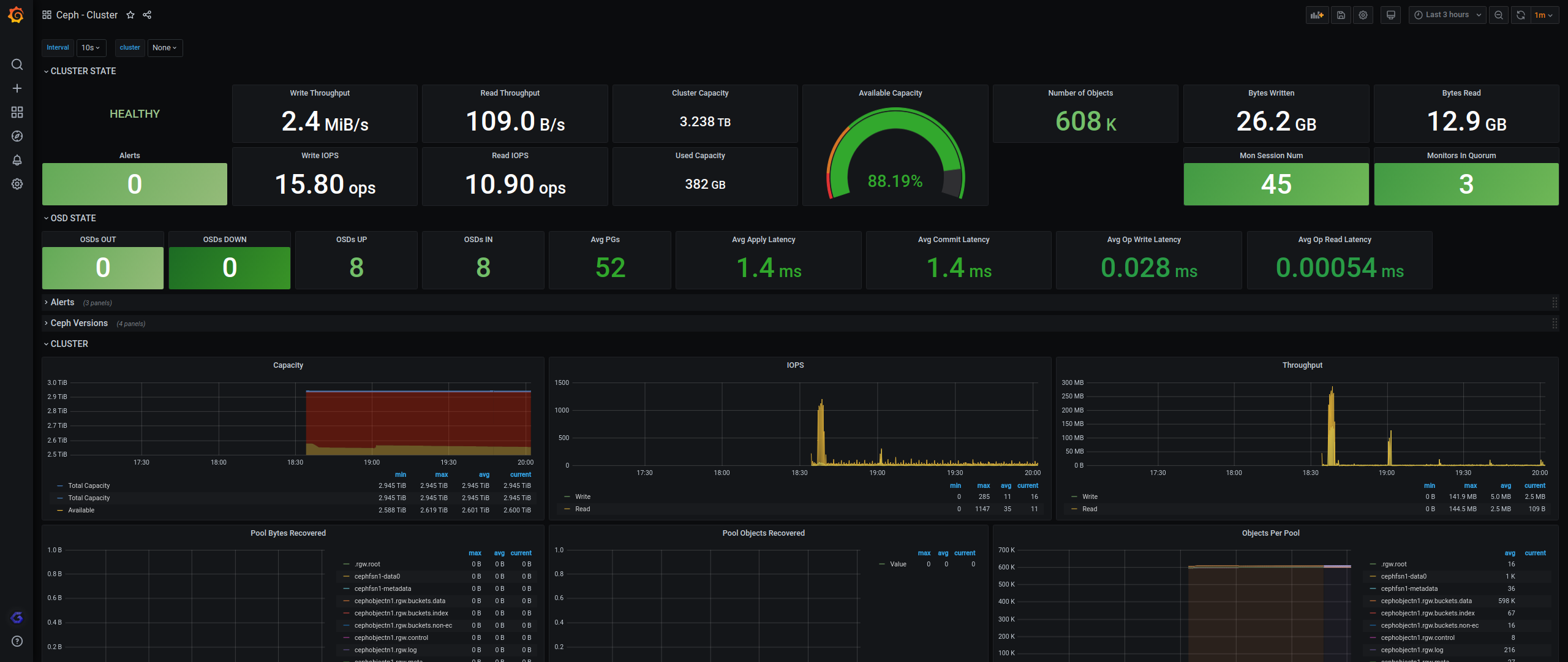Share dashboard via share icon
The height and width of the screenshot is (662, 1568).
pos(147,15)
